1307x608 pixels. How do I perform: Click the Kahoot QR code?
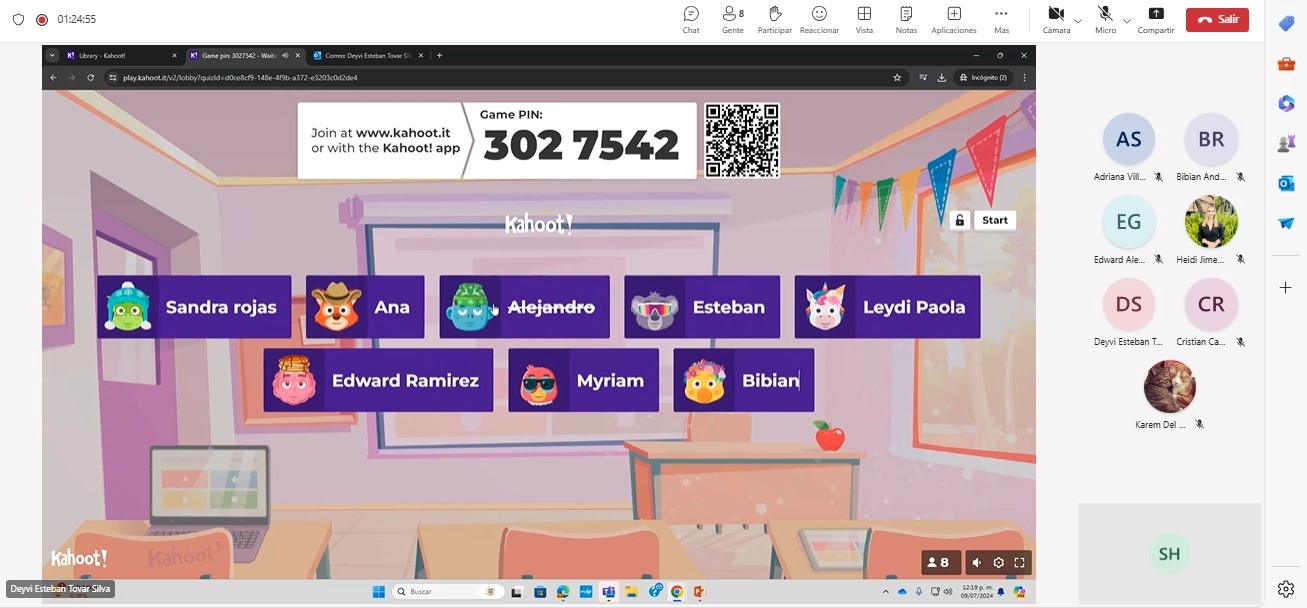click(x=741, y=140)
